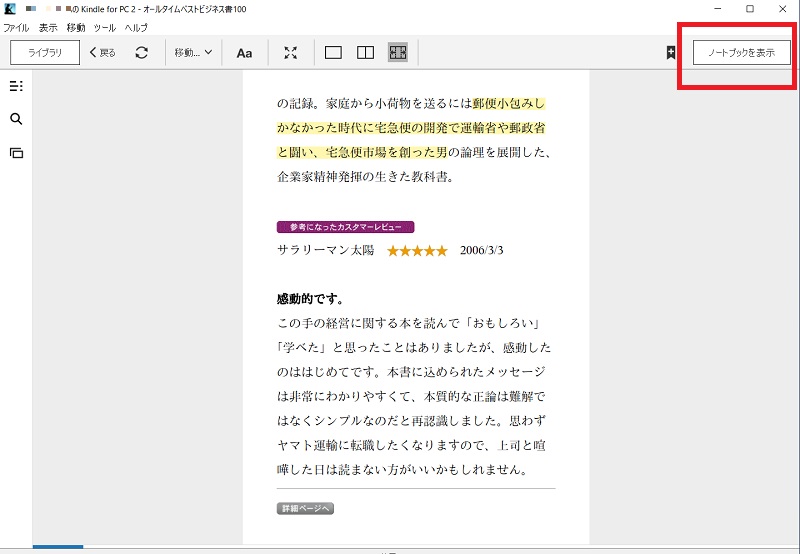Click the ノートブックを表示 button
The height and width of the screenshot is (554, 800).
[x=741, y=53]
